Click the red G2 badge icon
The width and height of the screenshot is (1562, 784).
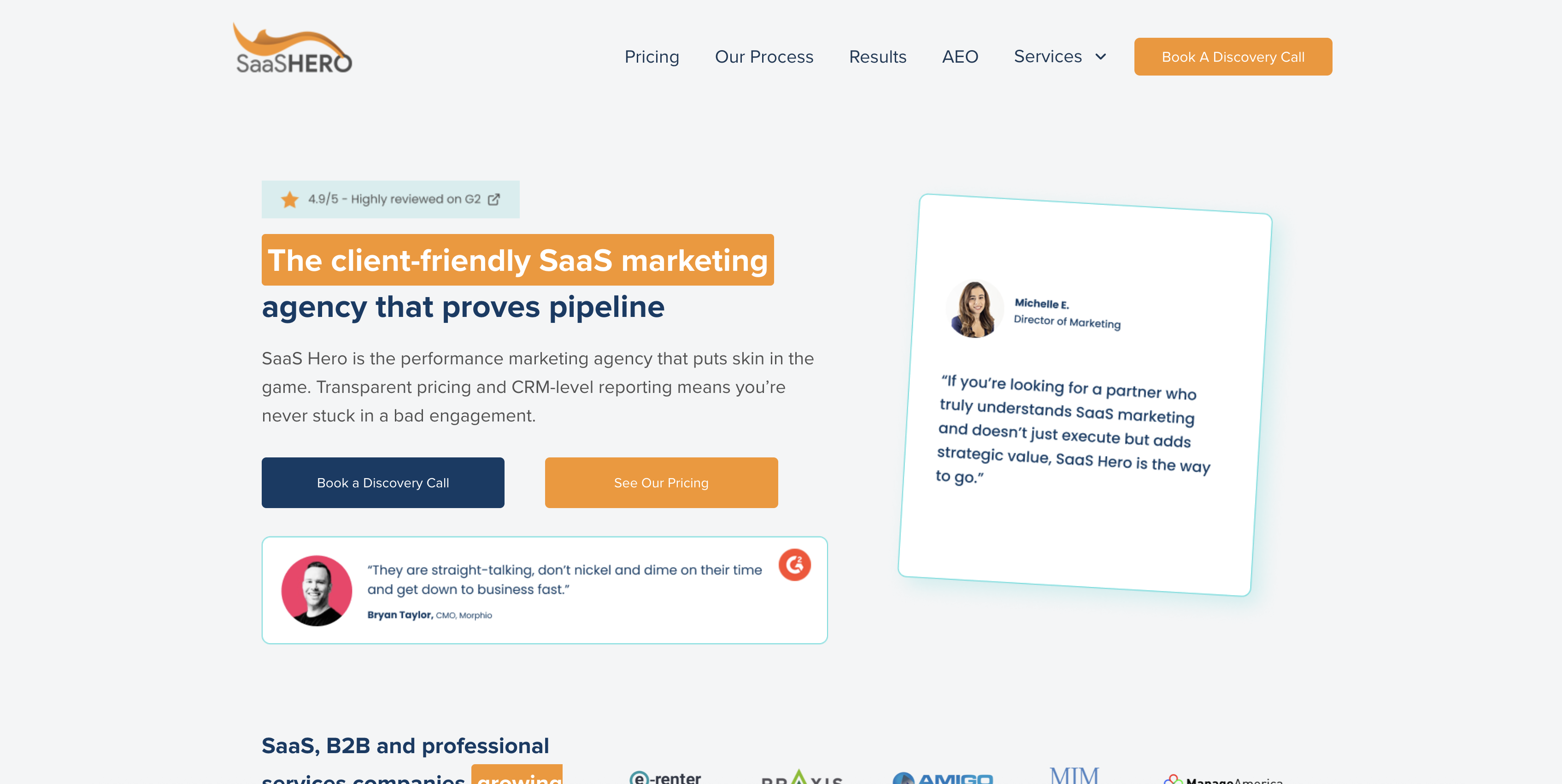[794, 564]
